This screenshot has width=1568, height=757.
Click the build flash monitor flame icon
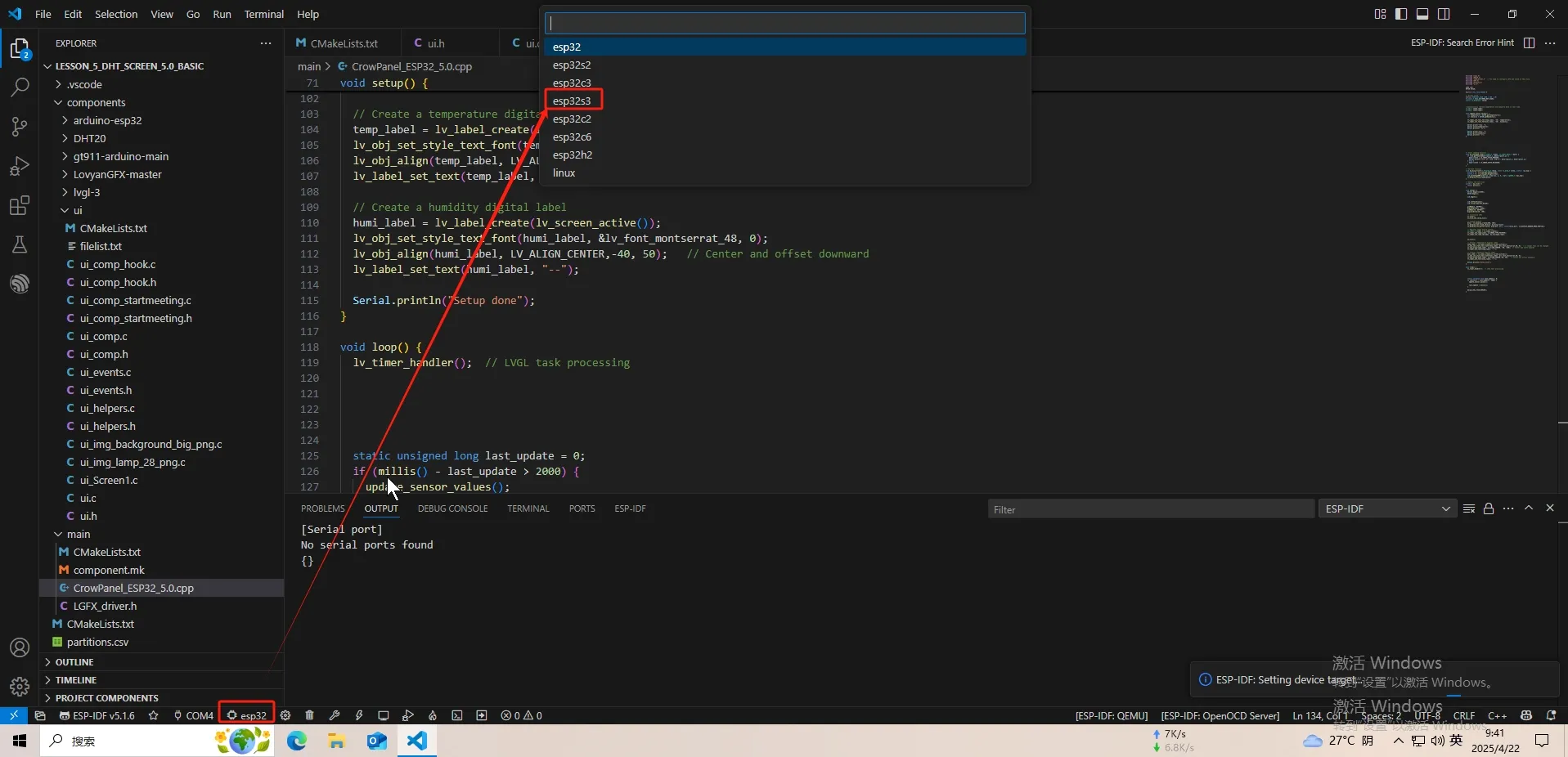coord(432,715)
